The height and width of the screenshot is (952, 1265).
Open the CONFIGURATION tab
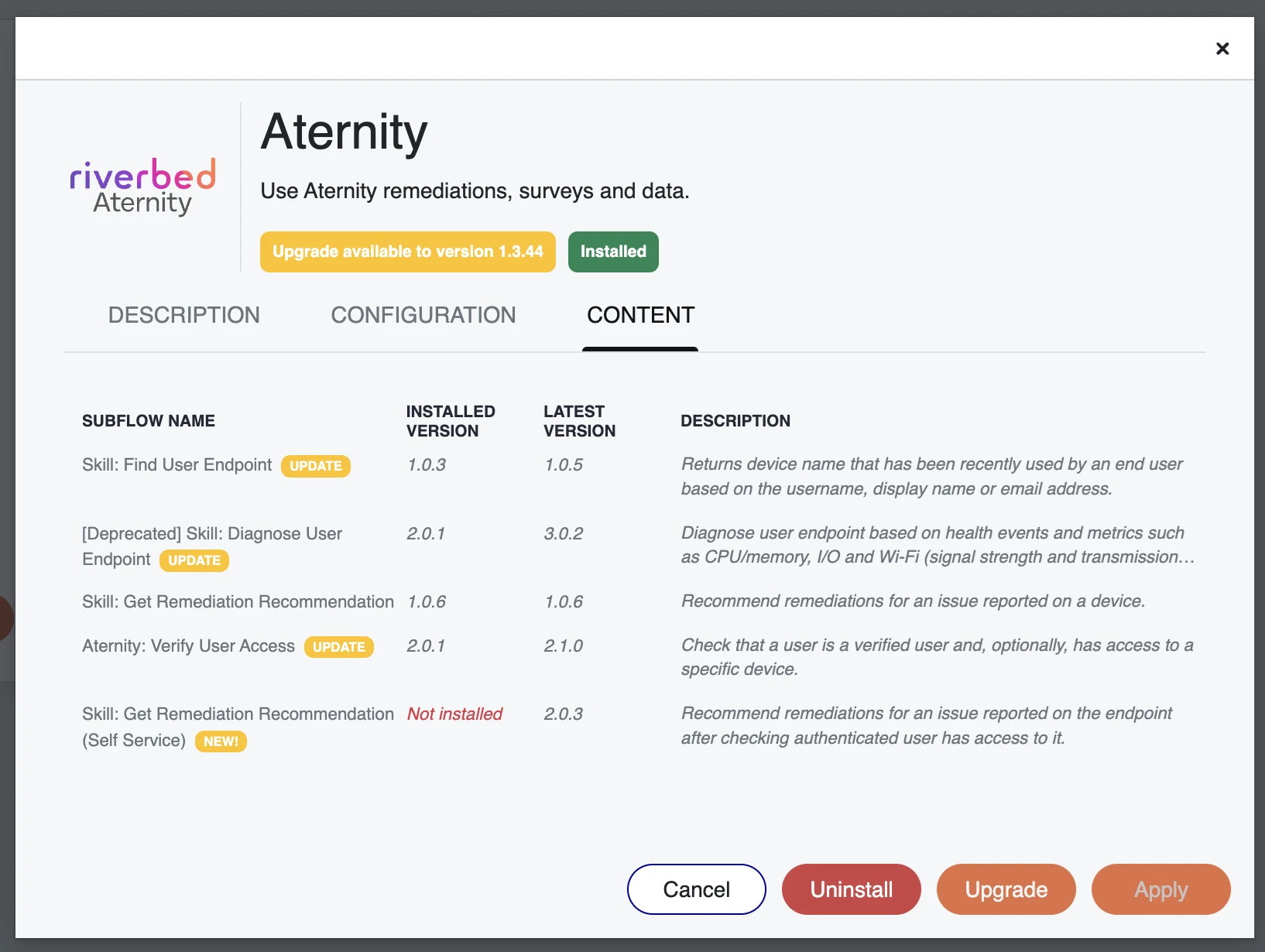(x=423, y=315)
